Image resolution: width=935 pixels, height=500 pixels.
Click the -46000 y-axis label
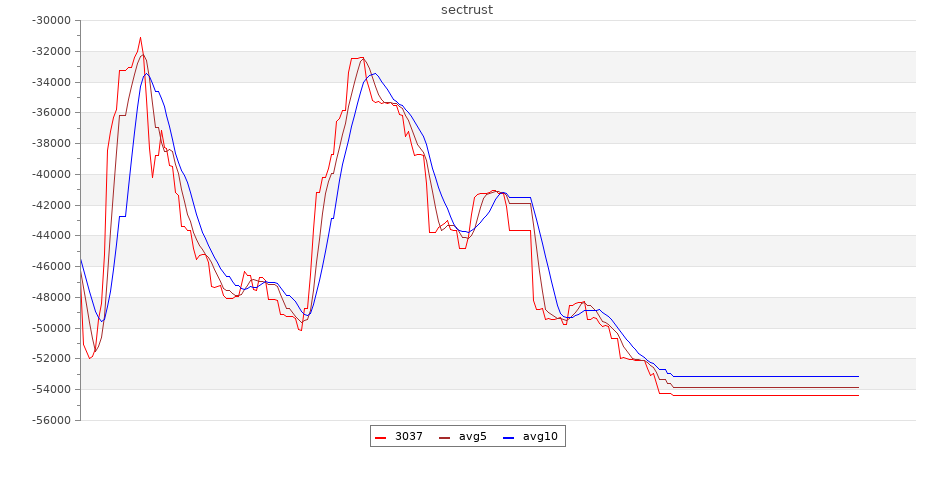point(50,267)
